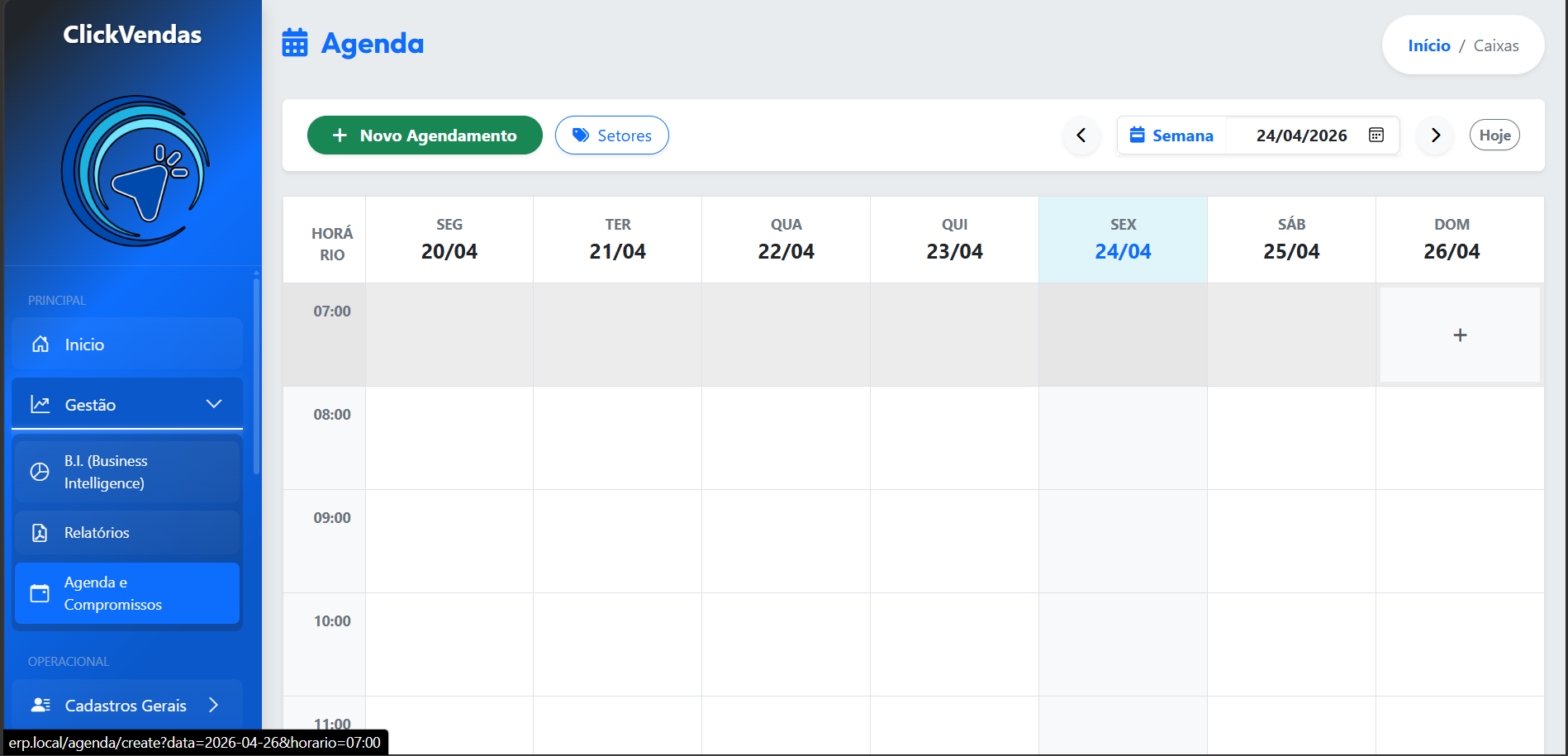Click the SEG 20/04 column header
The width and height of the screenshot is (1568, 756).
[449, 240]
